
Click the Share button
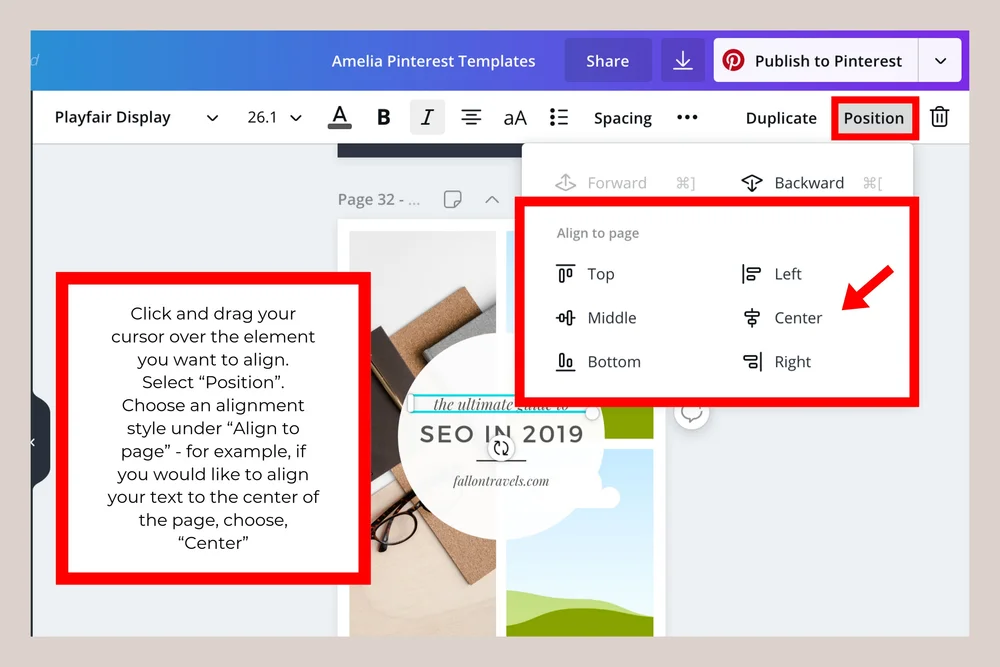[x=607, y=60]
